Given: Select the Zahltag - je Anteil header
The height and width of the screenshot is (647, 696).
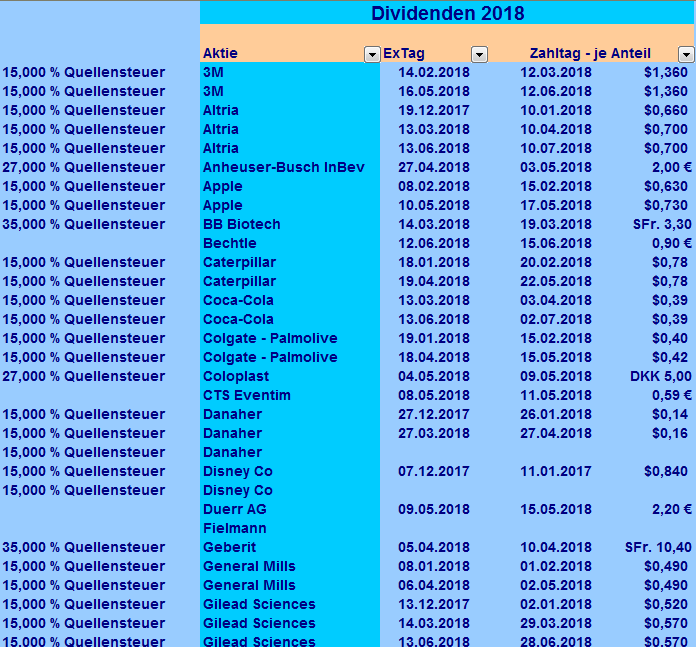Looking at the screenshot, I should click(x=590, y=53).
